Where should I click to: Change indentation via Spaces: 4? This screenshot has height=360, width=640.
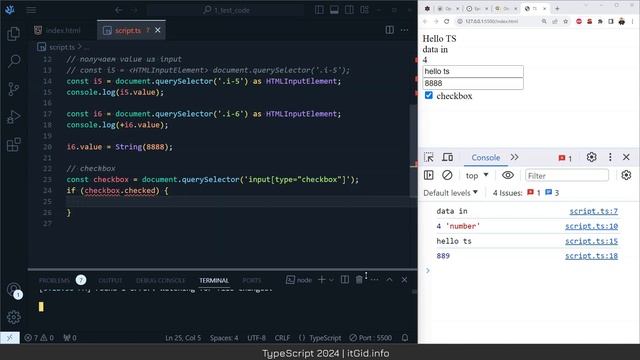224,338
